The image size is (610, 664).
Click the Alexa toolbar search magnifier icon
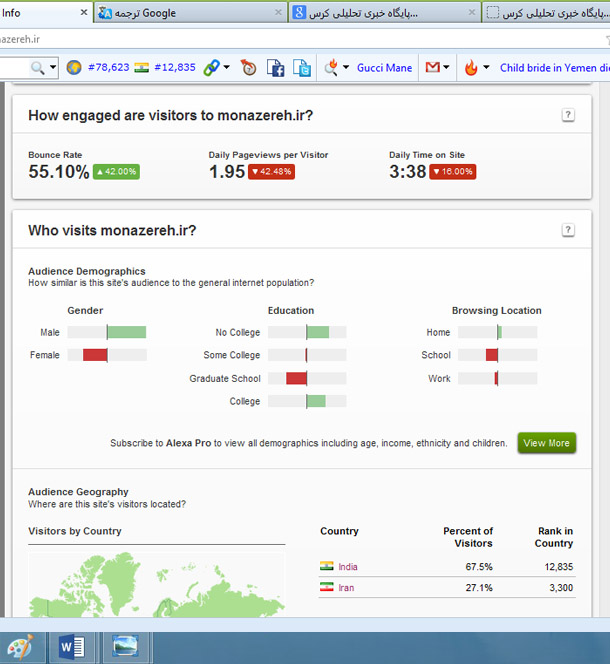pyautogui.click(x=37, y=68)
